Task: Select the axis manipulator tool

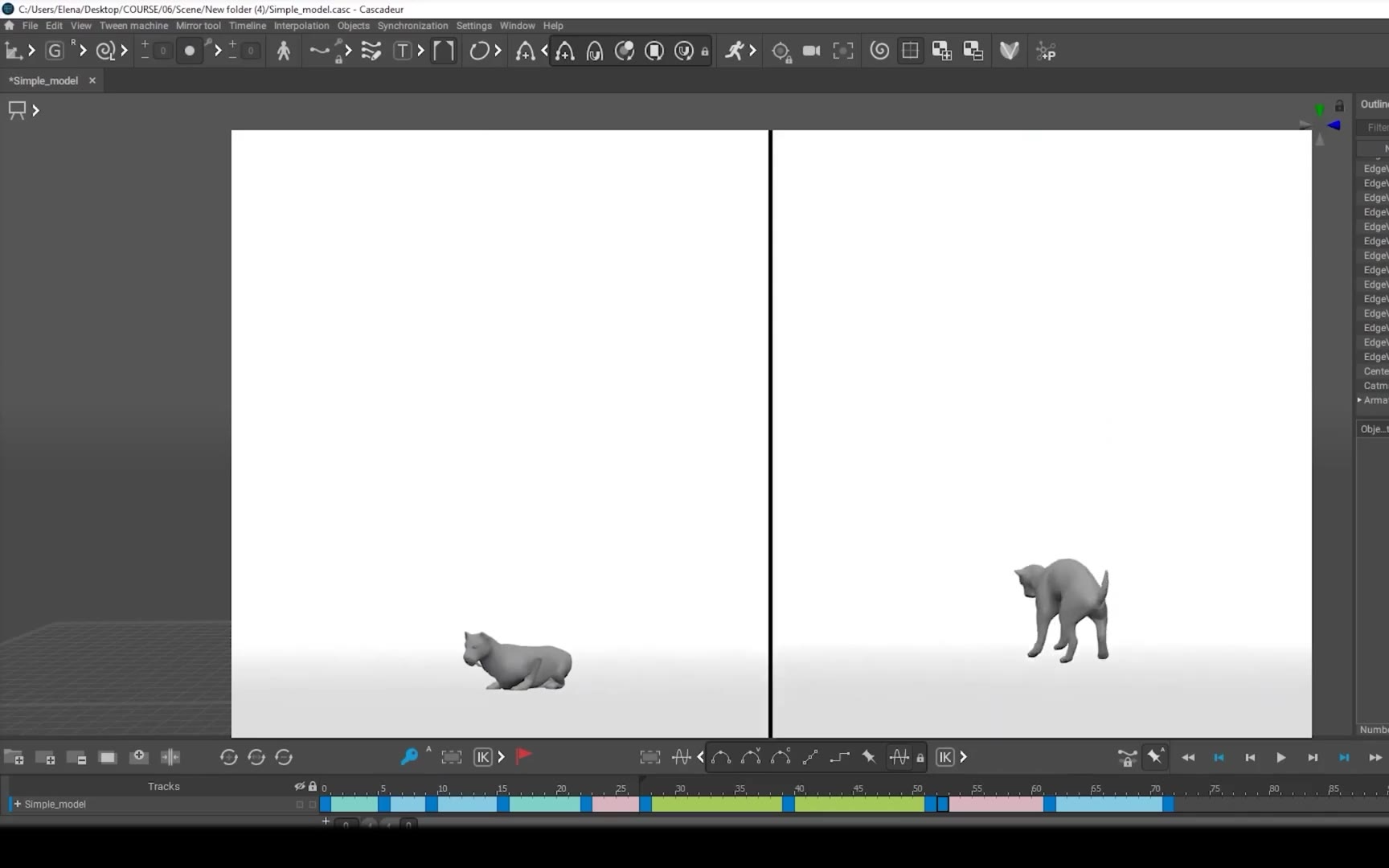Action: coord(13,51)
